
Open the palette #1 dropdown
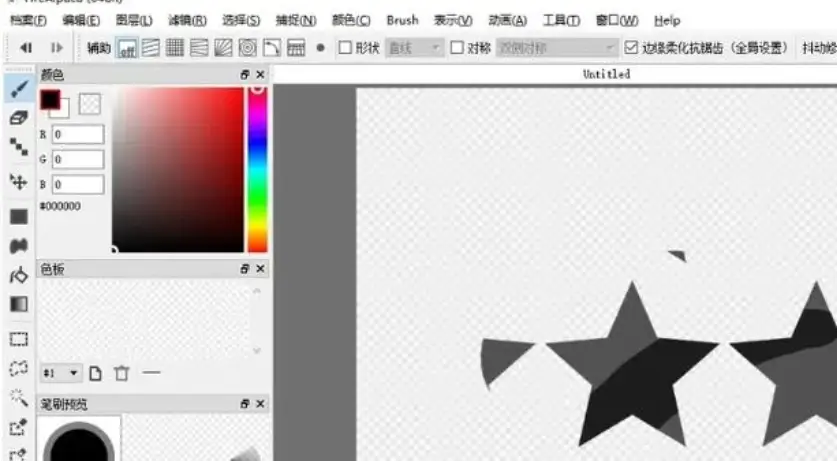[x=61, y=373]
